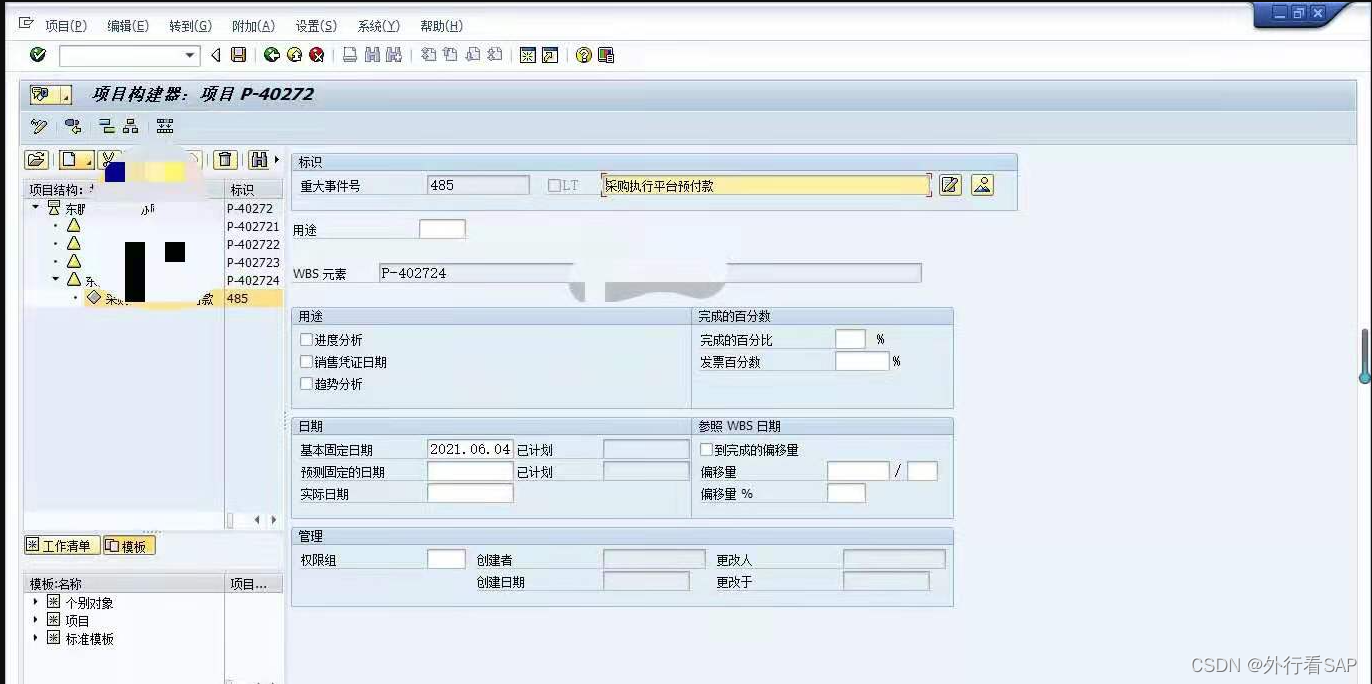Screen dimensions: 1372x684
Task: Click the Find icon in the toolbar
Action: pyautogui.click(x=370, y=55)
